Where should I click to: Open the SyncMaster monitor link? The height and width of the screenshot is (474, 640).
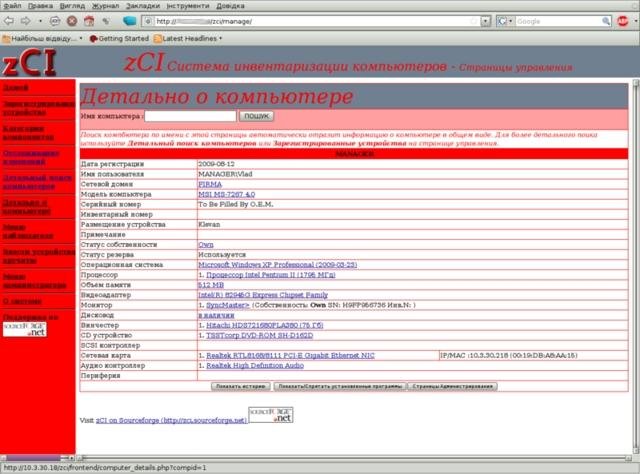pos(228,305)
